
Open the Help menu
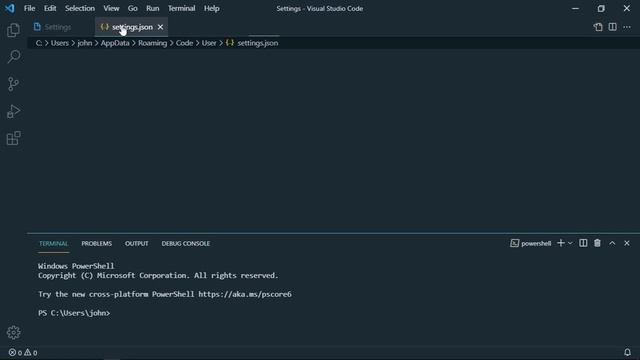coord(212,8)
